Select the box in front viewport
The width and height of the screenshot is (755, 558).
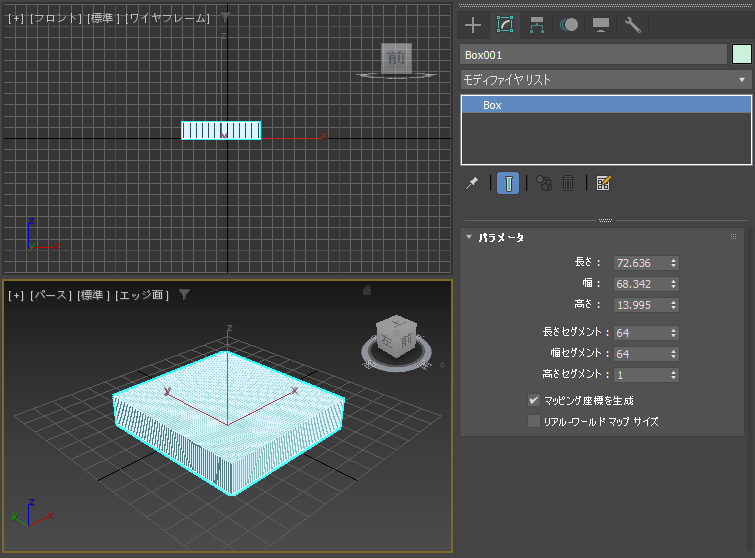(x=221, y=130)
